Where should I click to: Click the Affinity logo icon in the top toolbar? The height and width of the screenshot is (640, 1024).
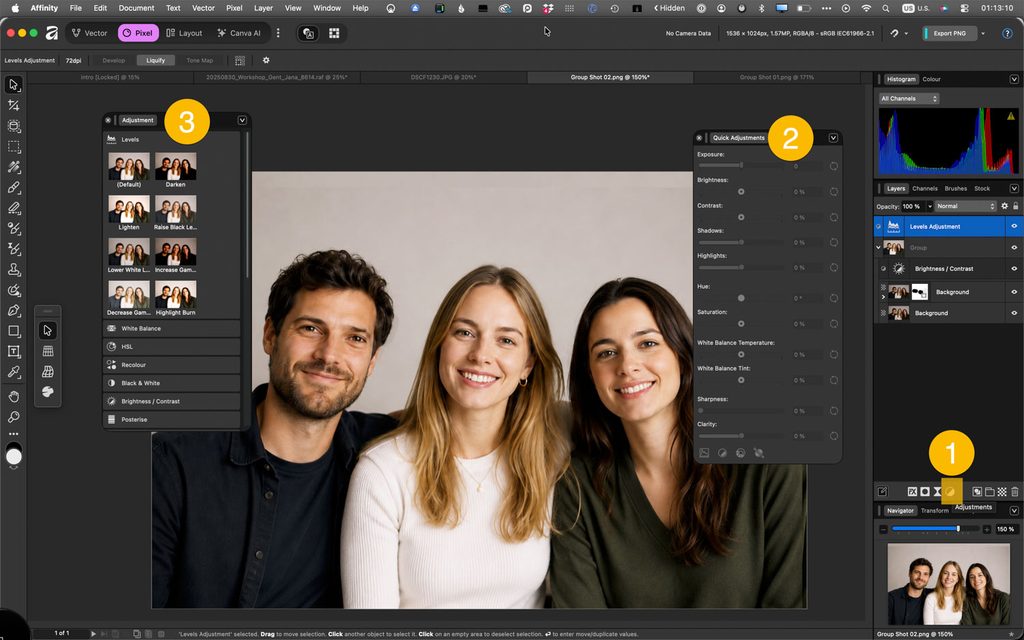click(x=52, y=33)
